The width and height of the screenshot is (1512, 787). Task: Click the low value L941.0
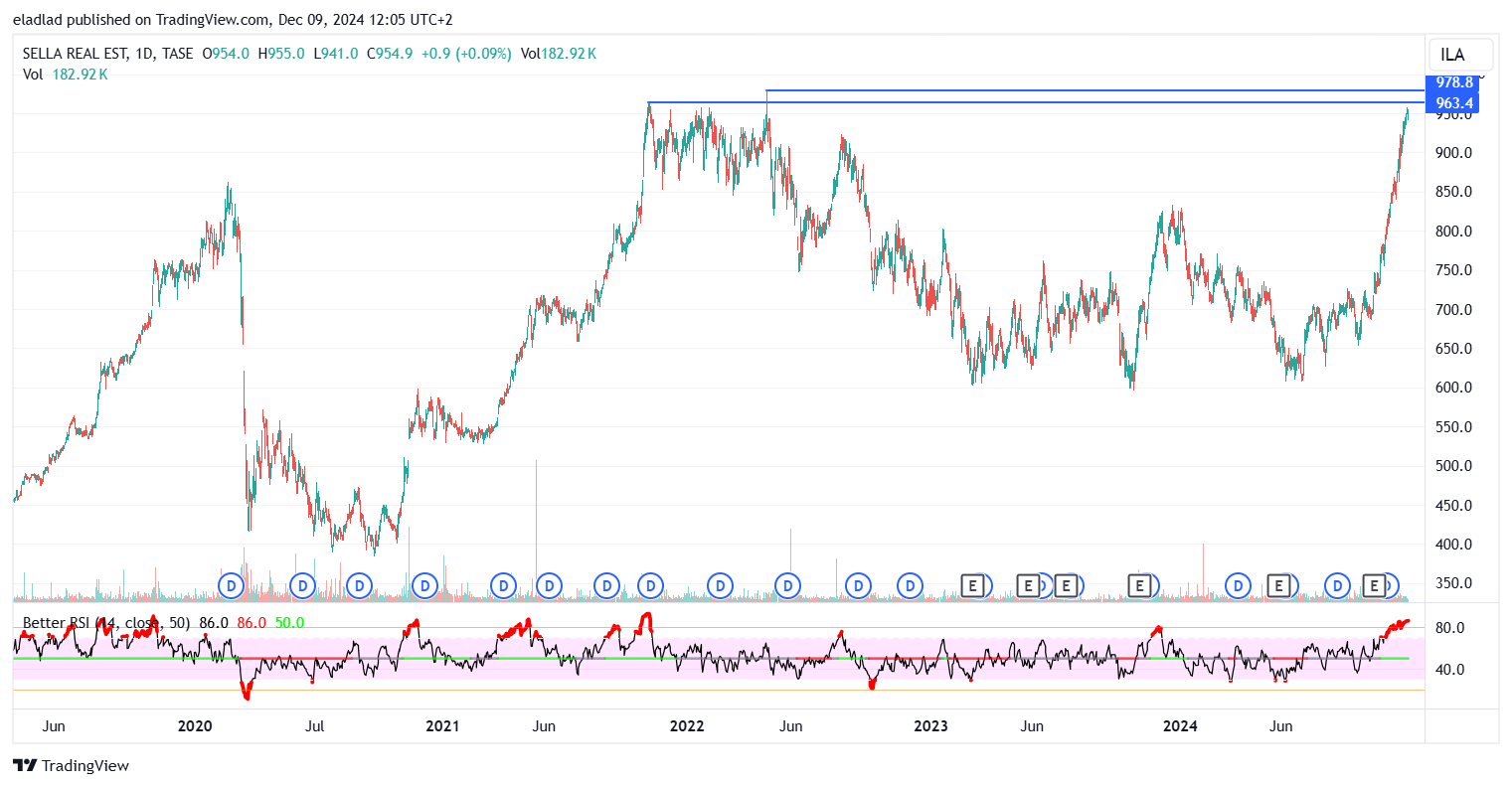(336, 54)
